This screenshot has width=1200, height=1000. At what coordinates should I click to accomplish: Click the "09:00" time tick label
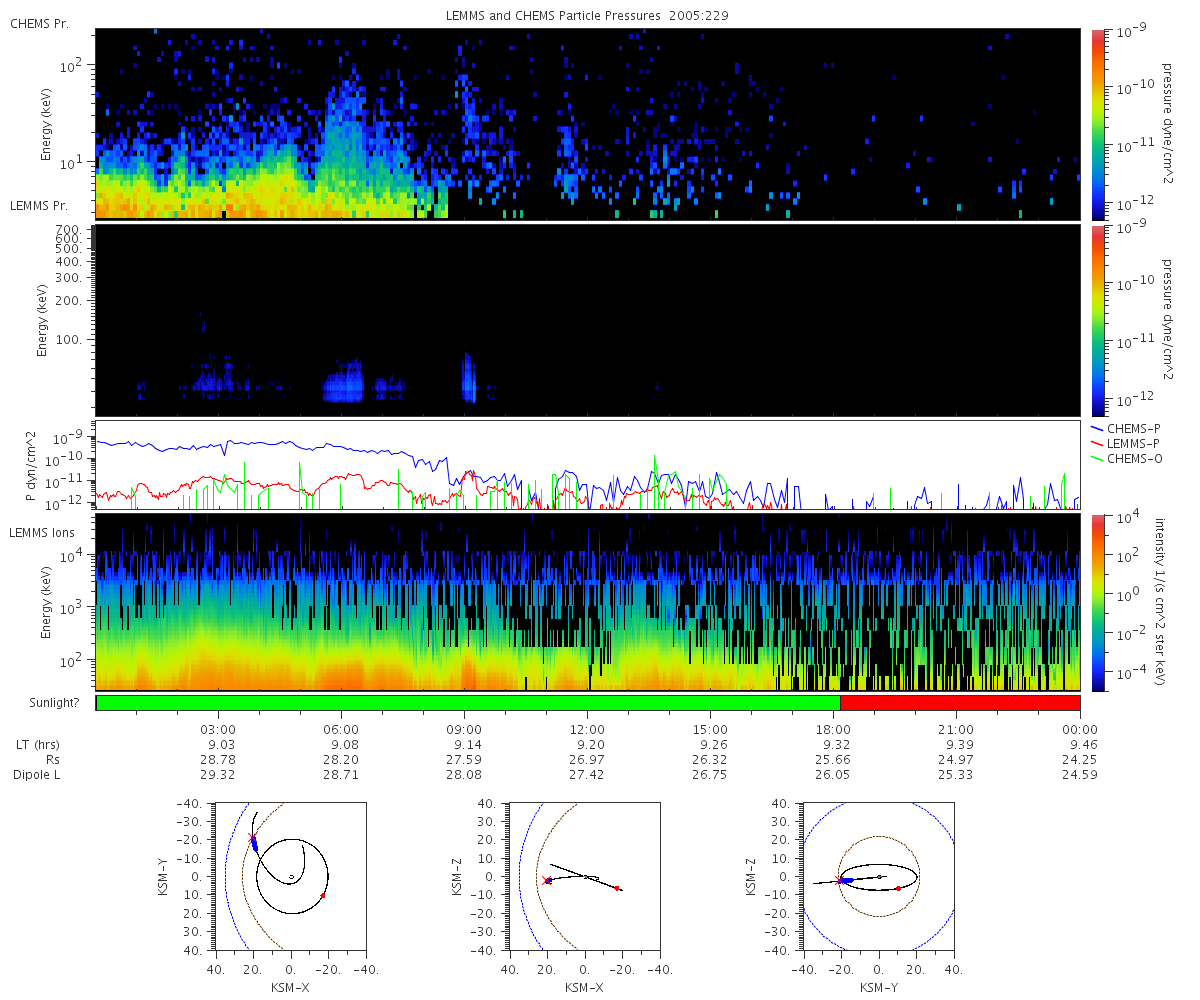pos(465,730)
